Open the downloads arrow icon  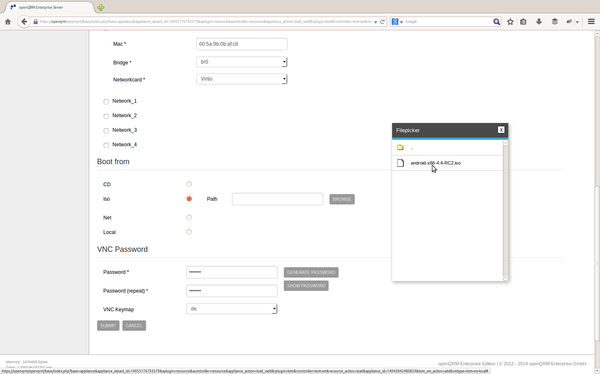[539, 22]
